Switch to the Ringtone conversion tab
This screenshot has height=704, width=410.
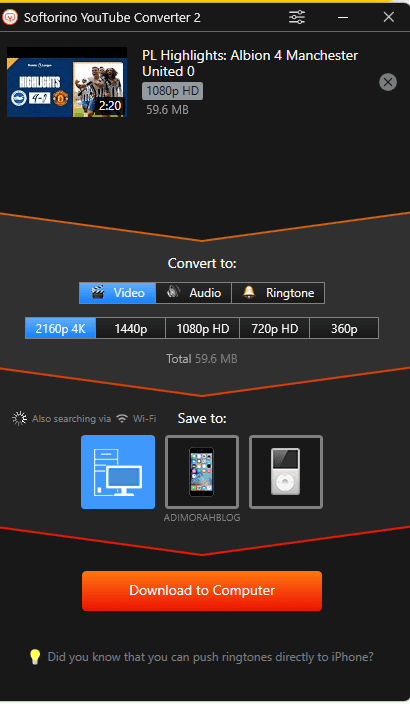coord(278,293)
